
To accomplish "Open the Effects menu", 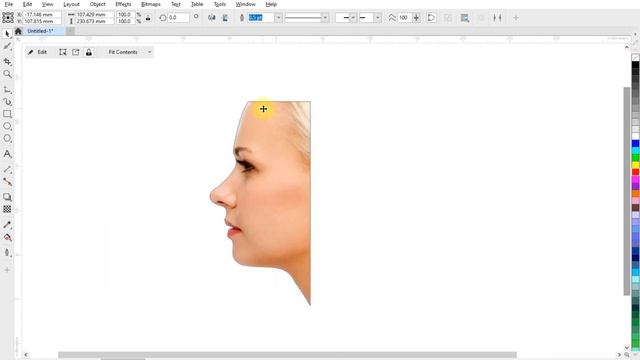I will (x=123, y=4).
